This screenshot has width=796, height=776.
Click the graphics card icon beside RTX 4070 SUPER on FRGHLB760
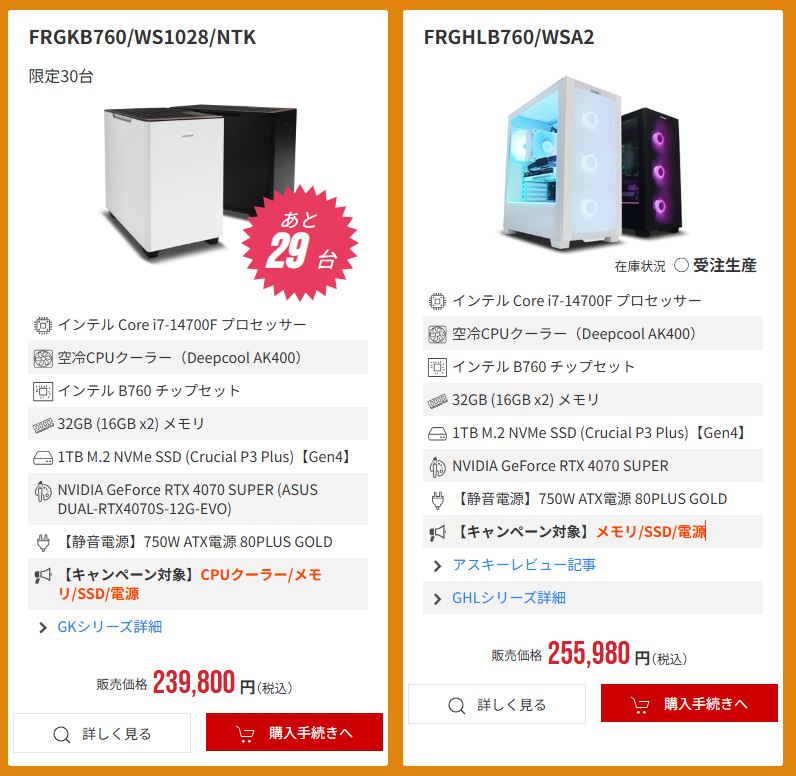click(437, 467)
